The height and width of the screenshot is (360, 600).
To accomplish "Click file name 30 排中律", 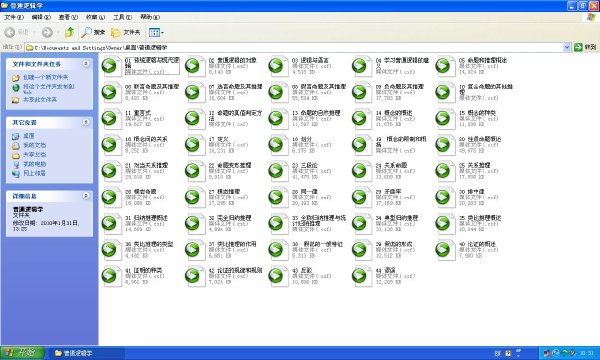I will tap(471, 192).
